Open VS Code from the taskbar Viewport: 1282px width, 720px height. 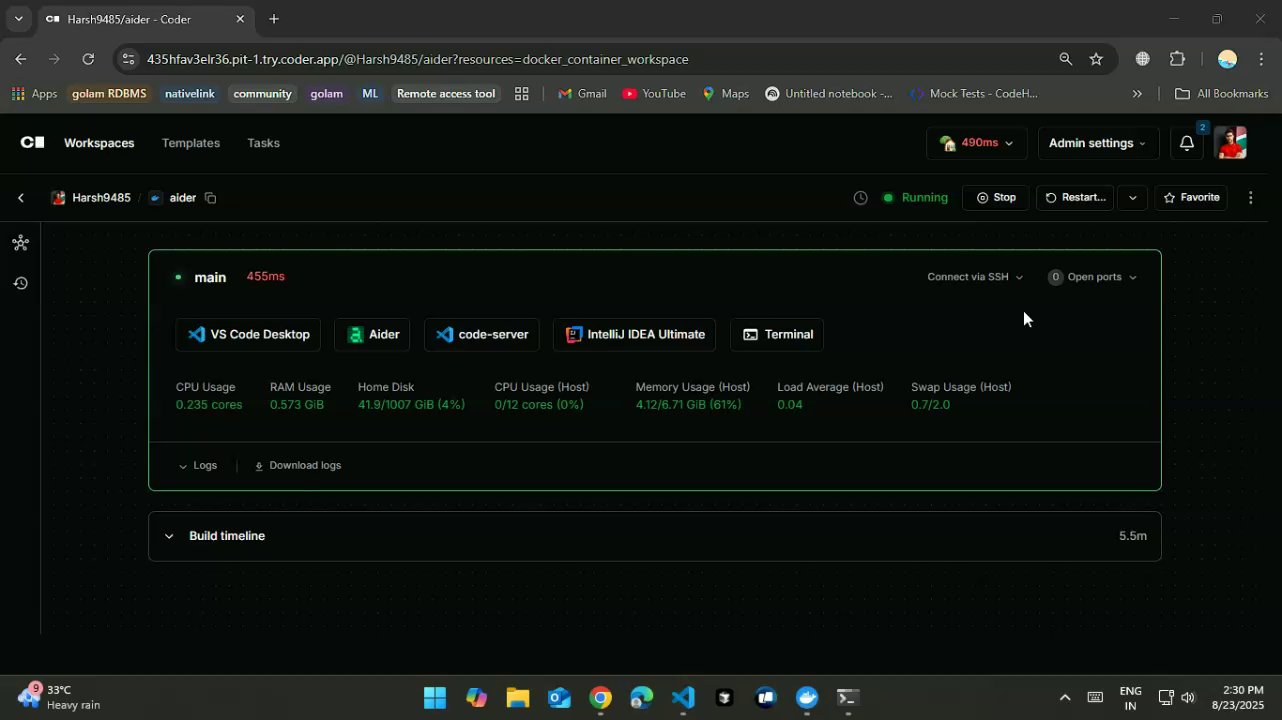point(683,698)
